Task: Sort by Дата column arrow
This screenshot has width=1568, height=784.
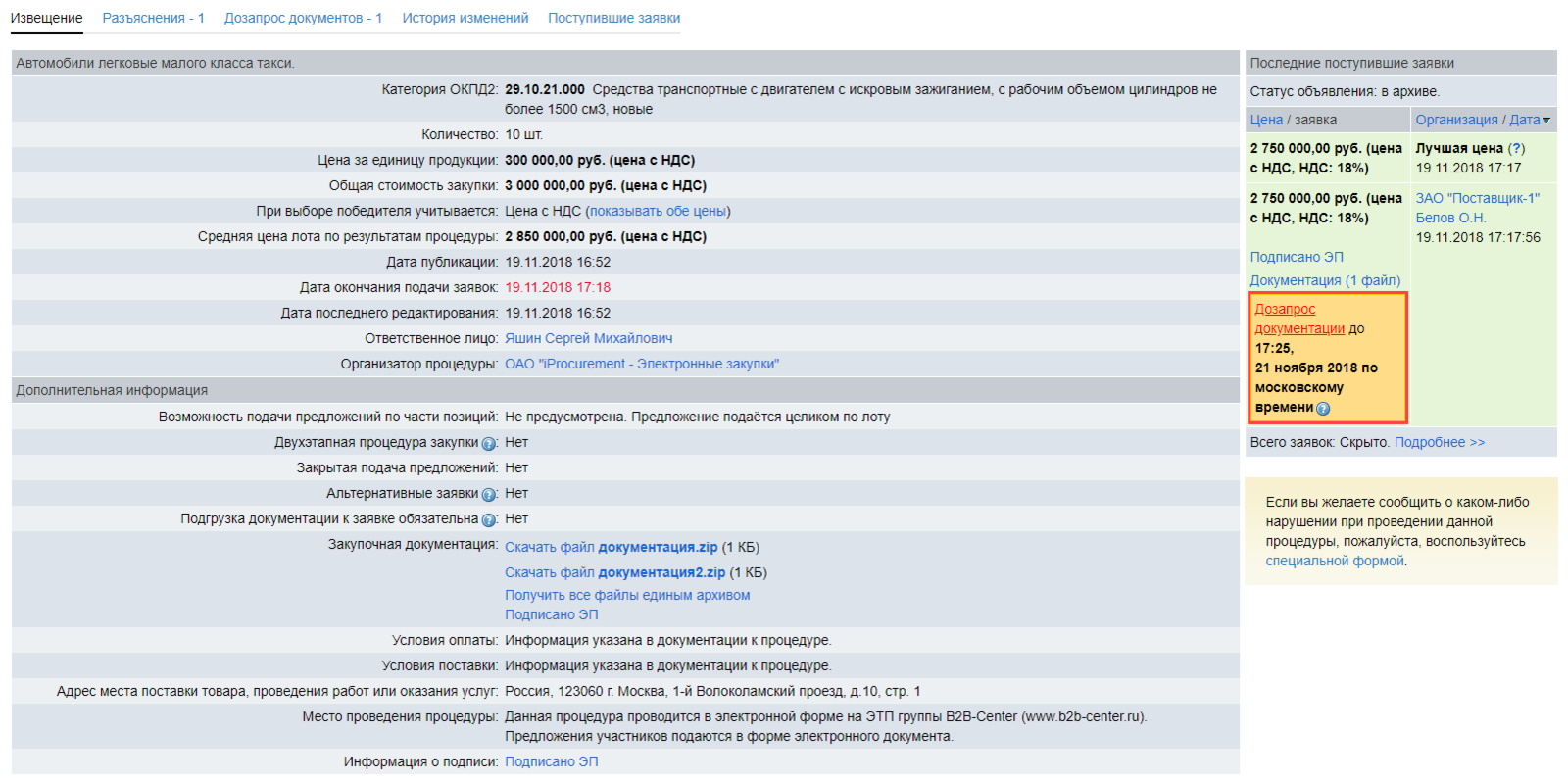Action: 1546,121
